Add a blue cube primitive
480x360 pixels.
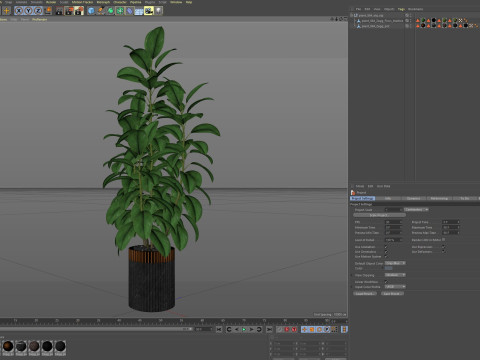tap(91, 11)
